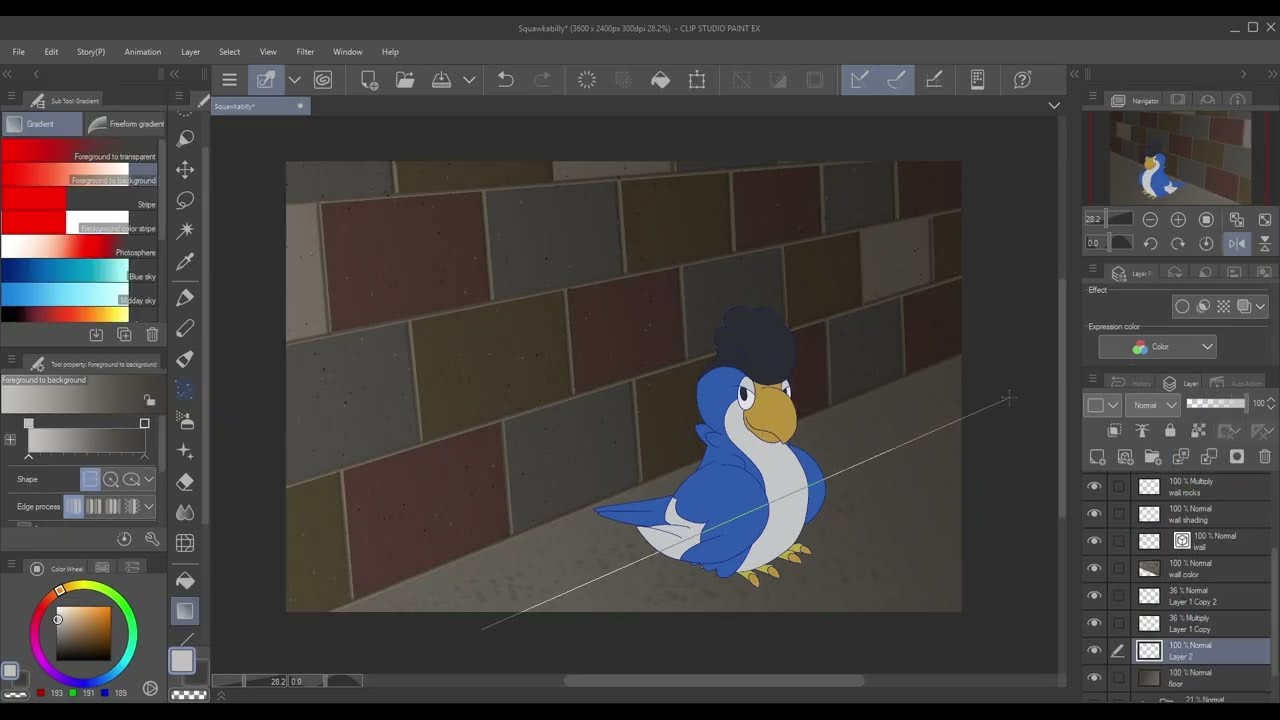The image size is (1280, 720).
Task: Open the Shape options dropdown
Action: (x=149, y=480)
